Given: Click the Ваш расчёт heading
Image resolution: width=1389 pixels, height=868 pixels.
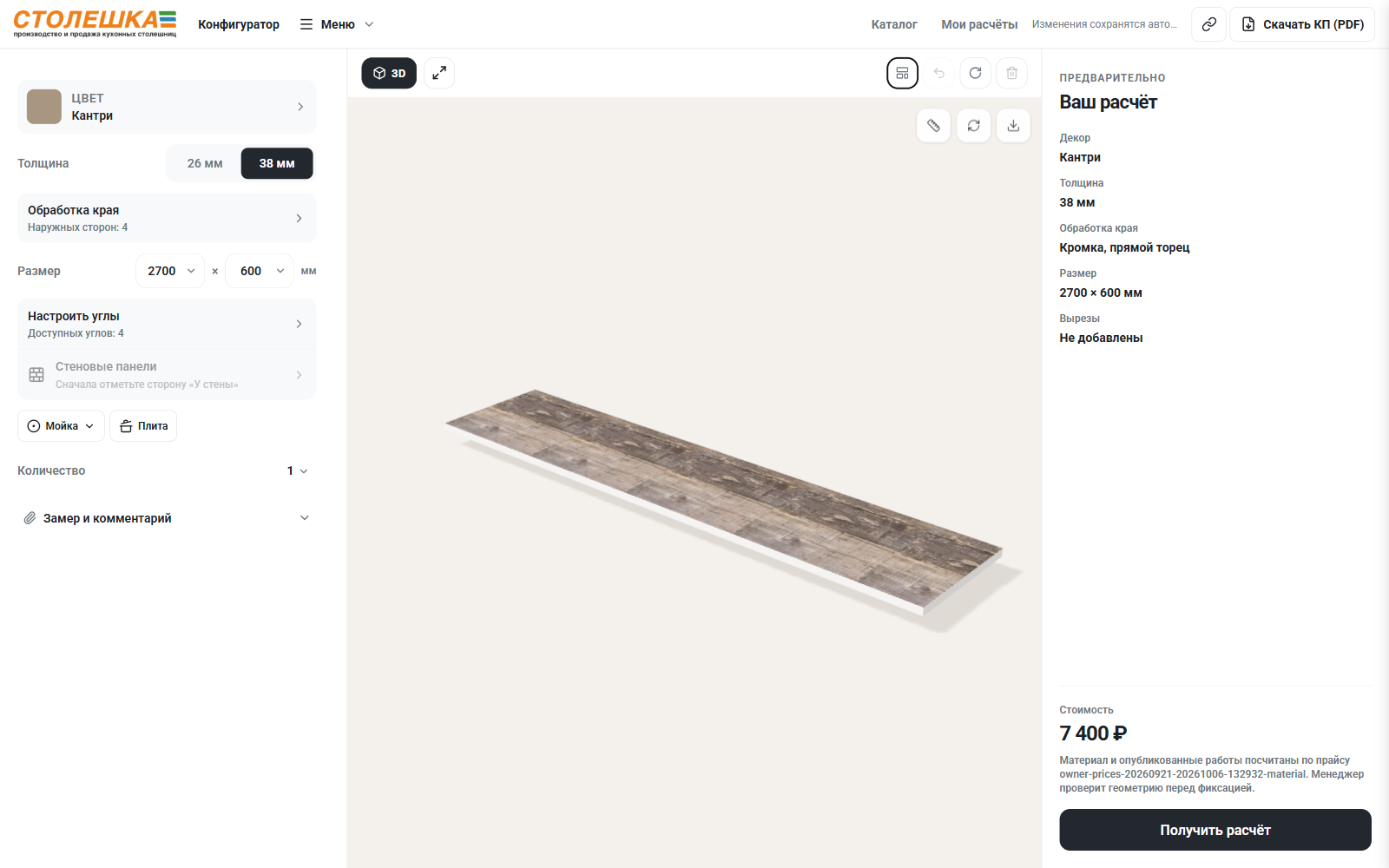Looking at the screenshot, I should (x=1108, y=102).
